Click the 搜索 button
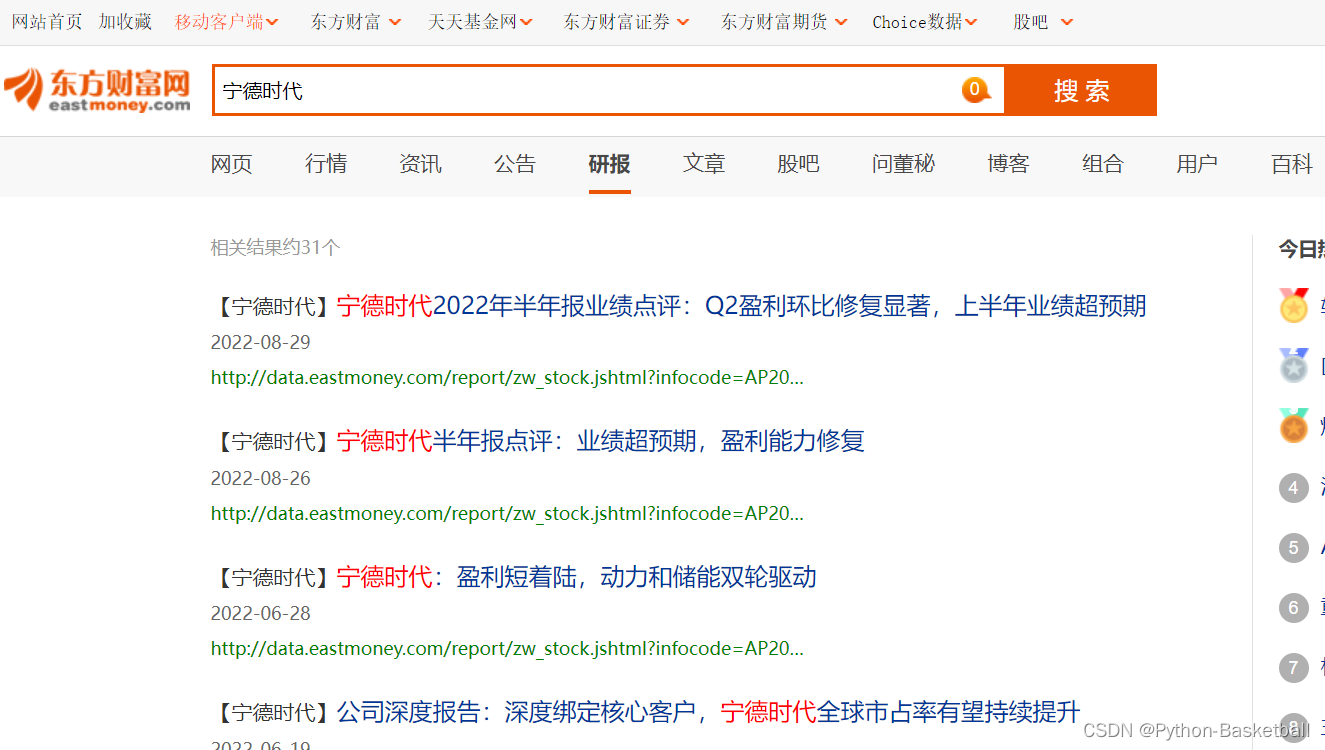Viewport: 1325px width, 750px height. point(1081,90)
